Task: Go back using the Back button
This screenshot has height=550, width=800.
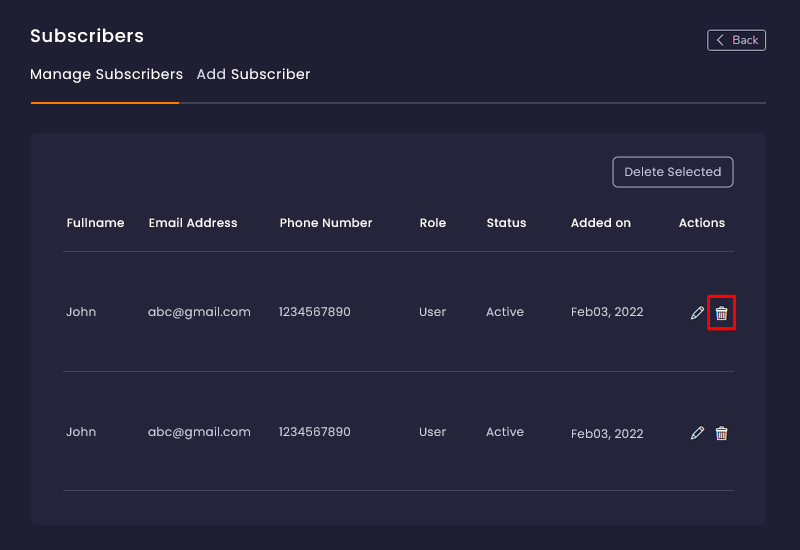Action: (736, 40)
